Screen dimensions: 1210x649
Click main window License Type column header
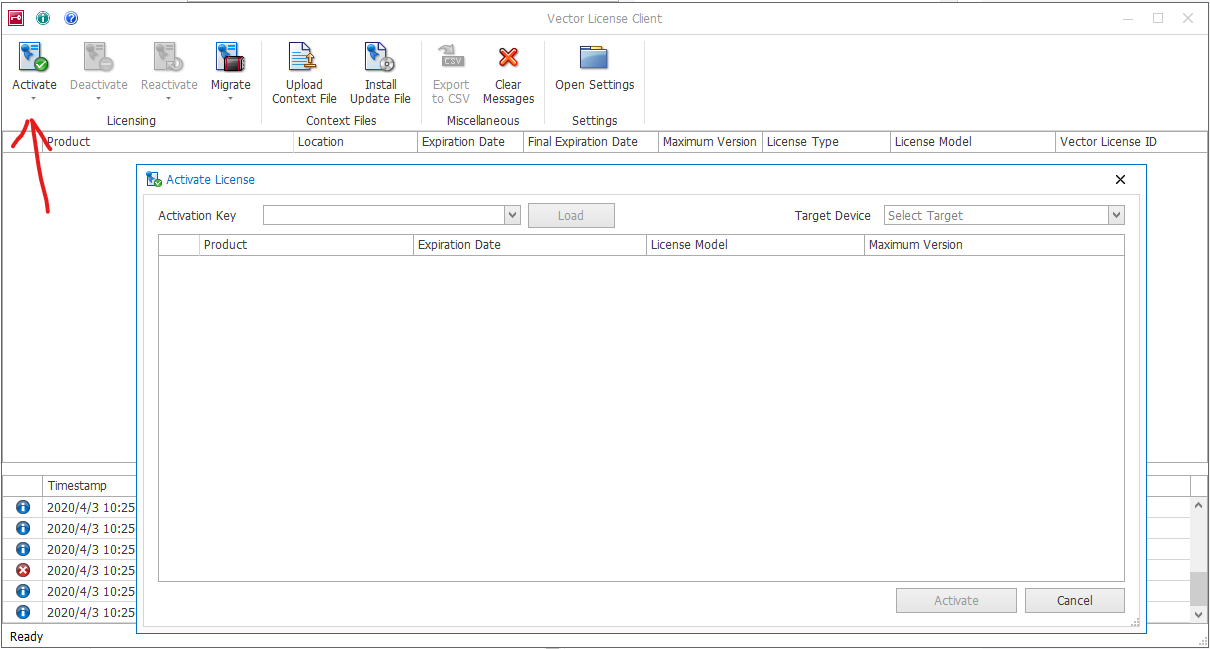tap(826, 142)
